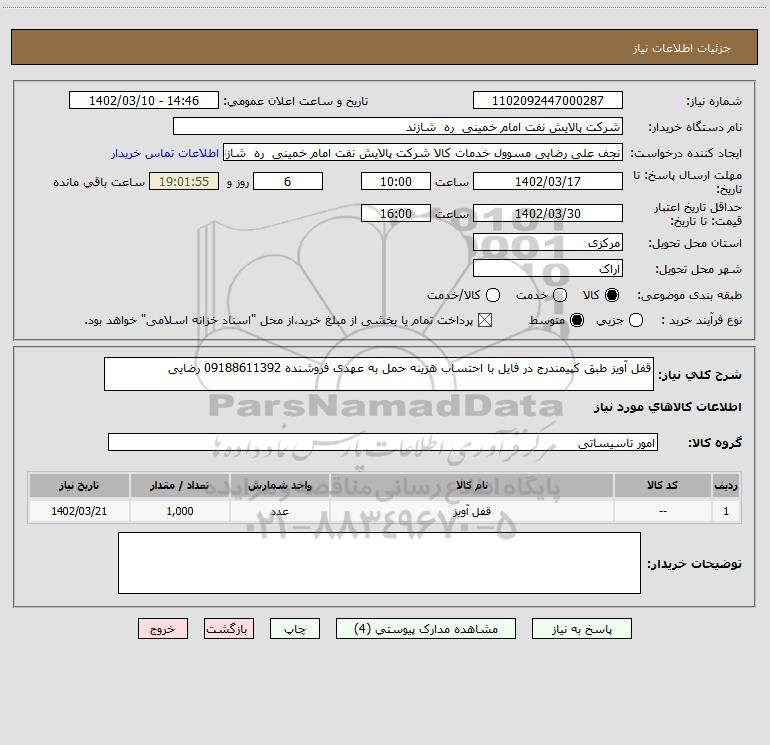Click the چاپ print button
This screenshot has width=770, height=745.
(295, 629)
